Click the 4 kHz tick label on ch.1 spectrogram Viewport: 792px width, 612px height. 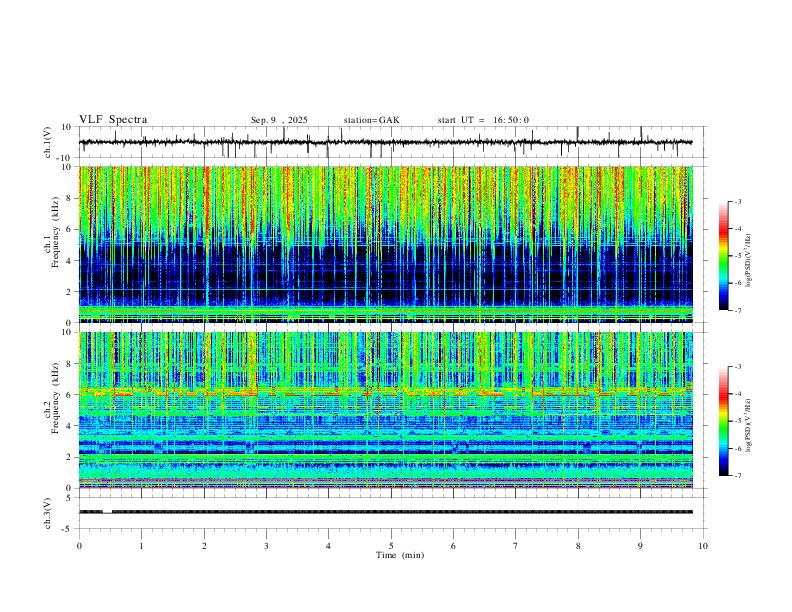coord(69,261)
